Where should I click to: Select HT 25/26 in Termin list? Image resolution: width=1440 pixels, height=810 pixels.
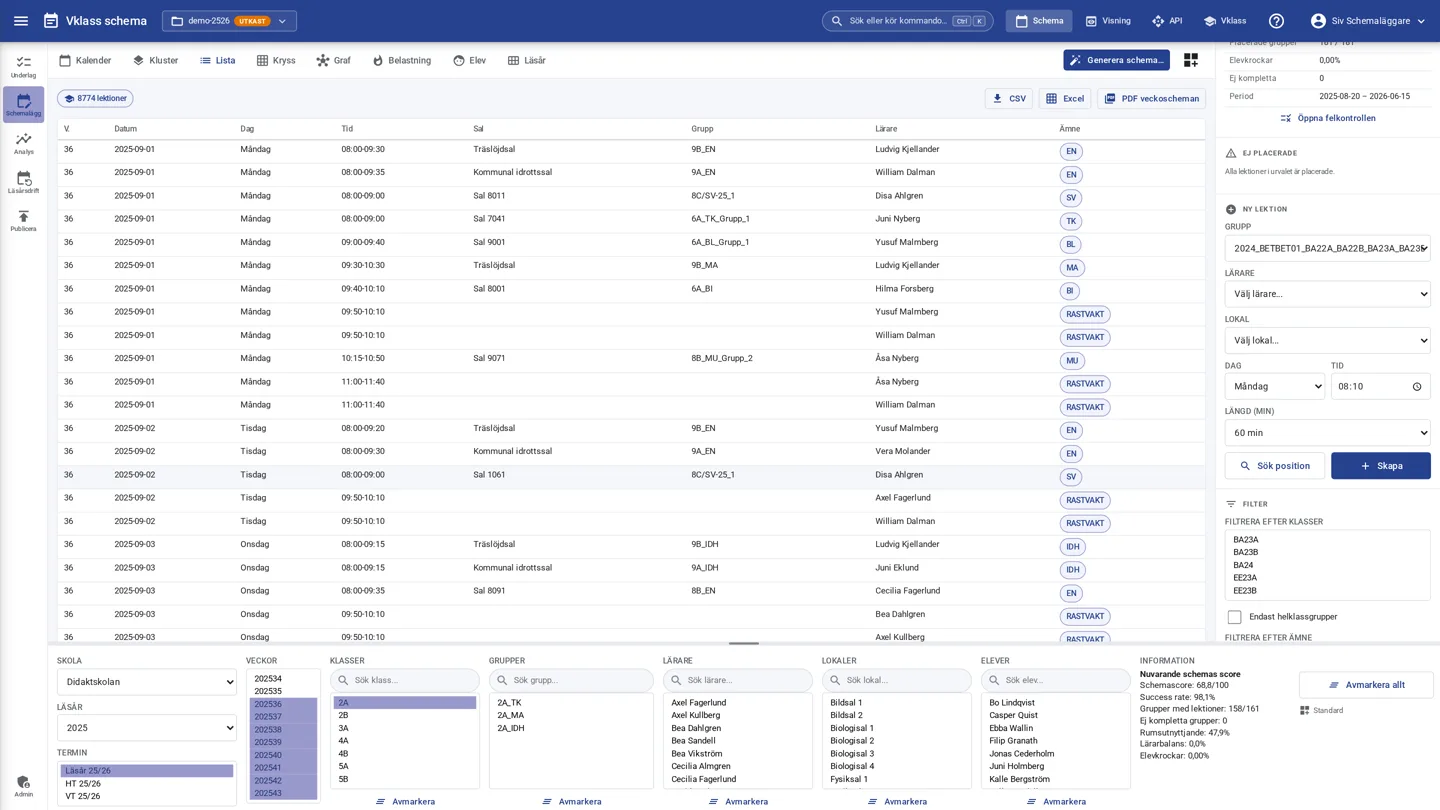click(x=147, y=784)
